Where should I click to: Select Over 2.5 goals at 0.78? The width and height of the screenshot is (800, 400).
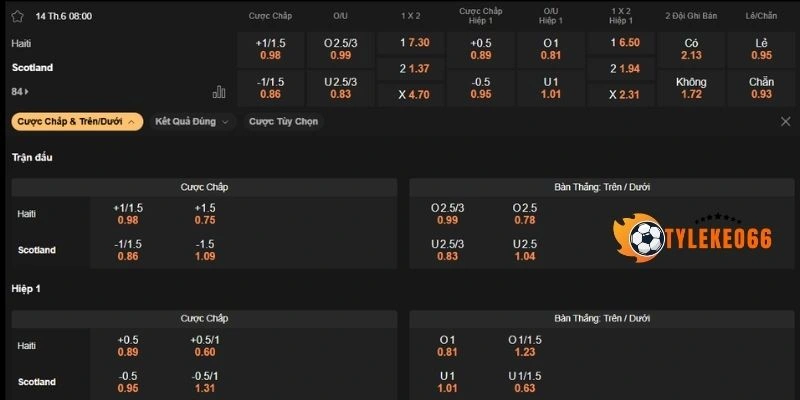tap(524, 214)
